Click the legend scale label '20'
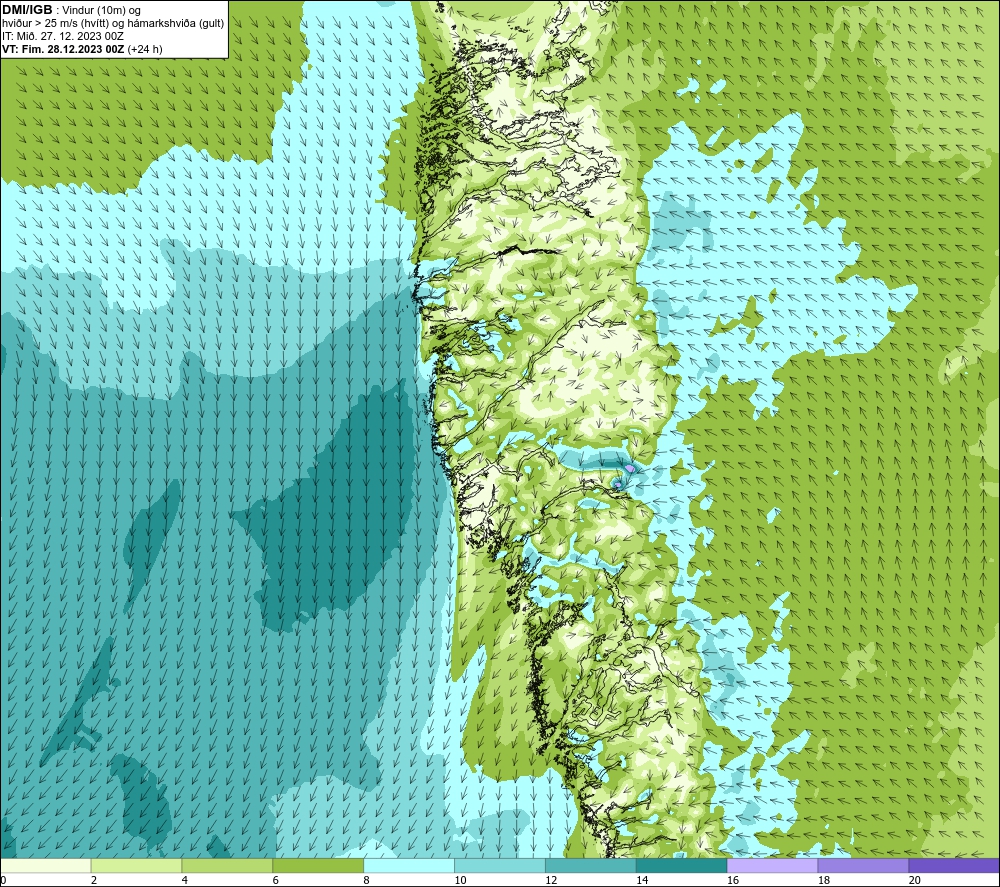The image size is (1000, 887). click(x=915, y=880)
